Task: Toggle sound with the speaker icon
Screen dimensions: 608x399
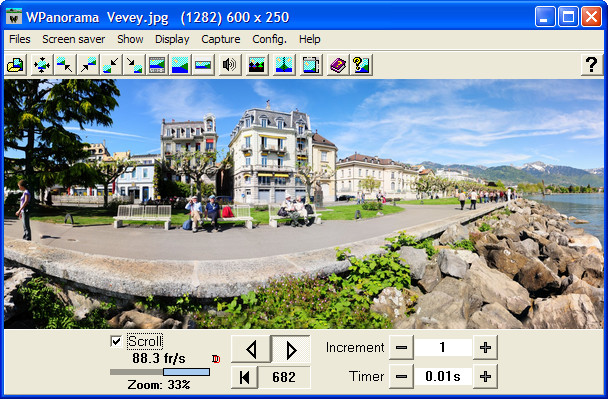Action: 230,65
